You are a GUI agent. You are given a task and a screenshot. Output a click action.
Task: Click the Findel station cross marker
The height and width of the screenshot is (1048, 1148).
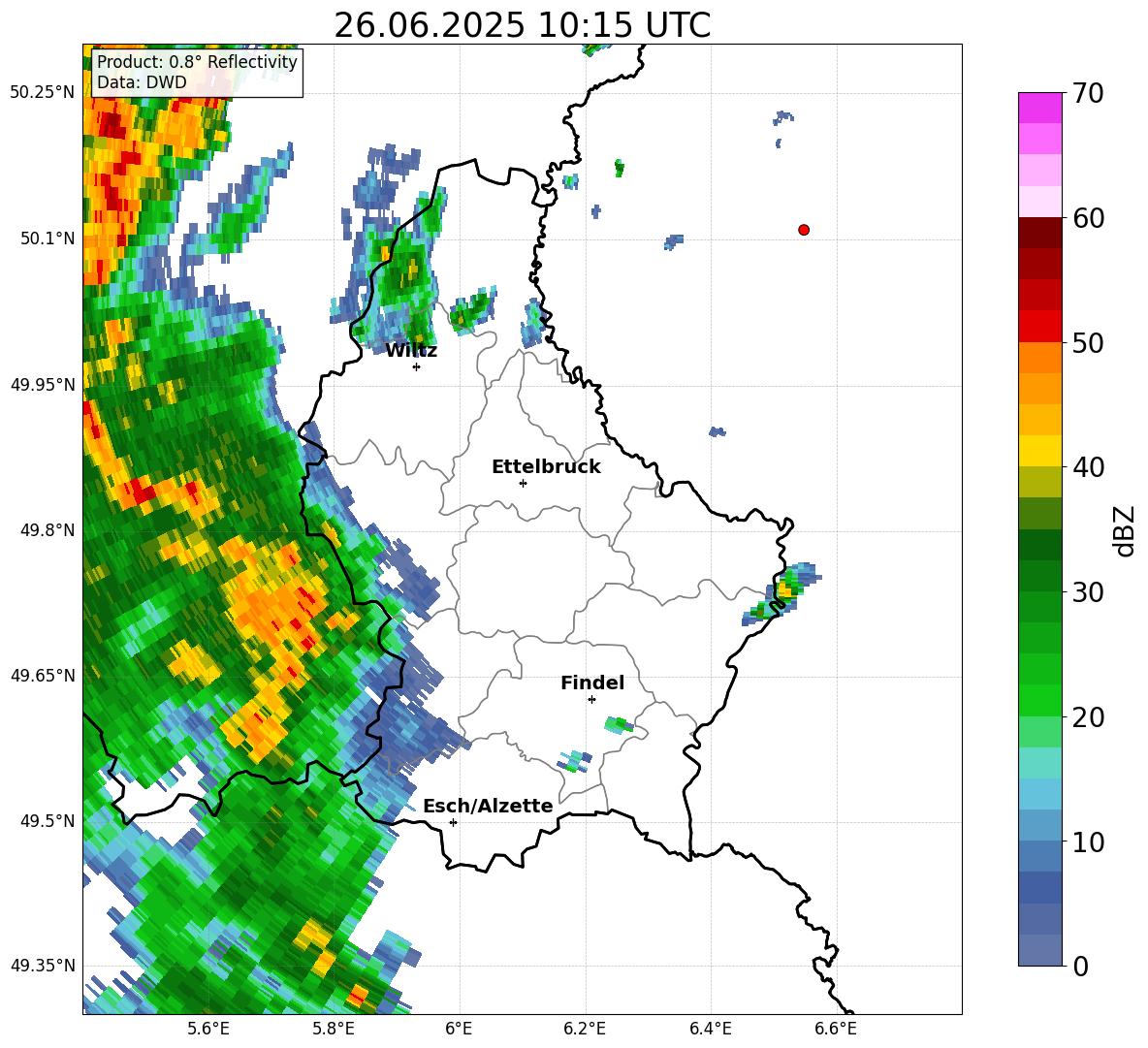591,700
